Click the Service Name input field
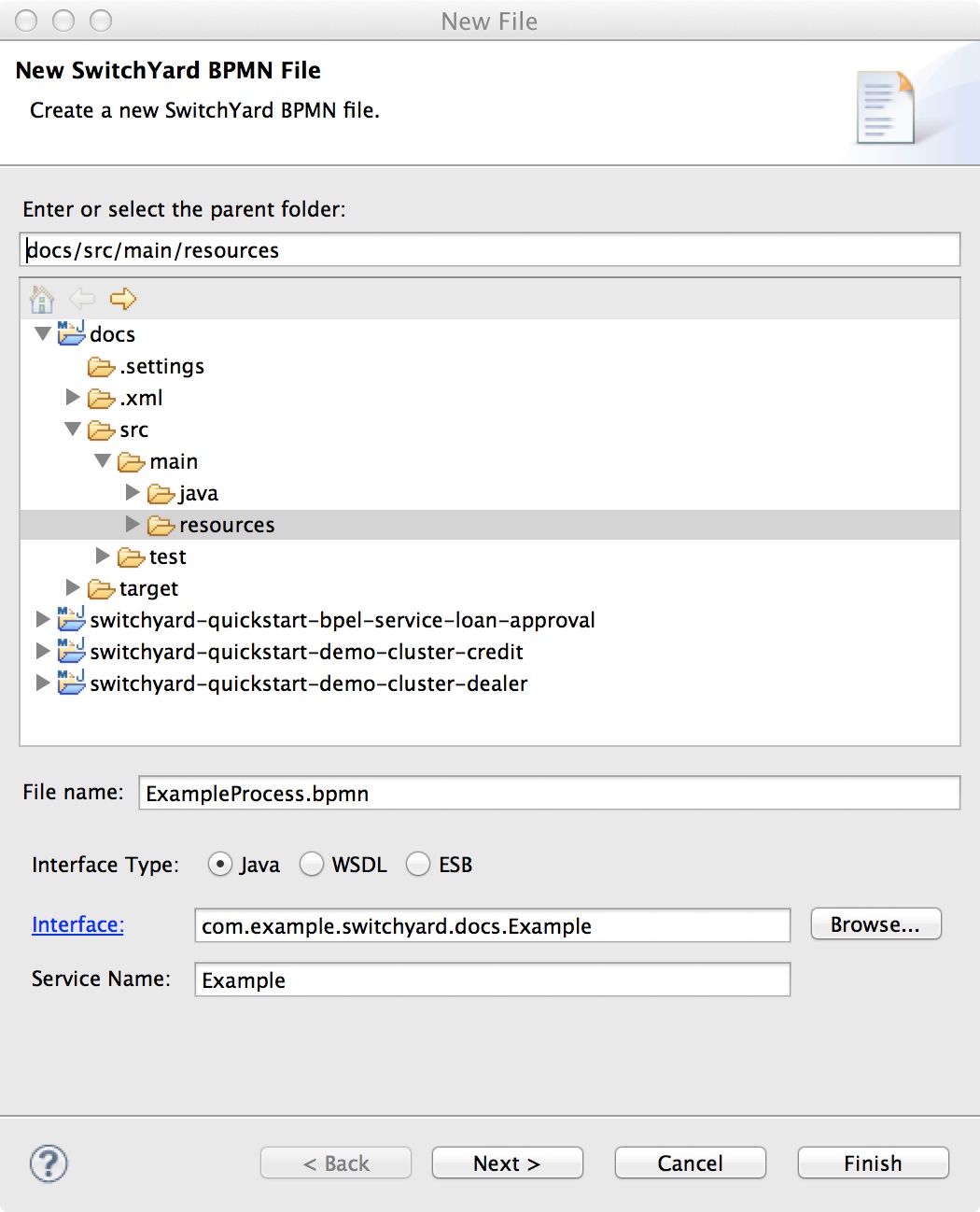 [x=492, y=980]
